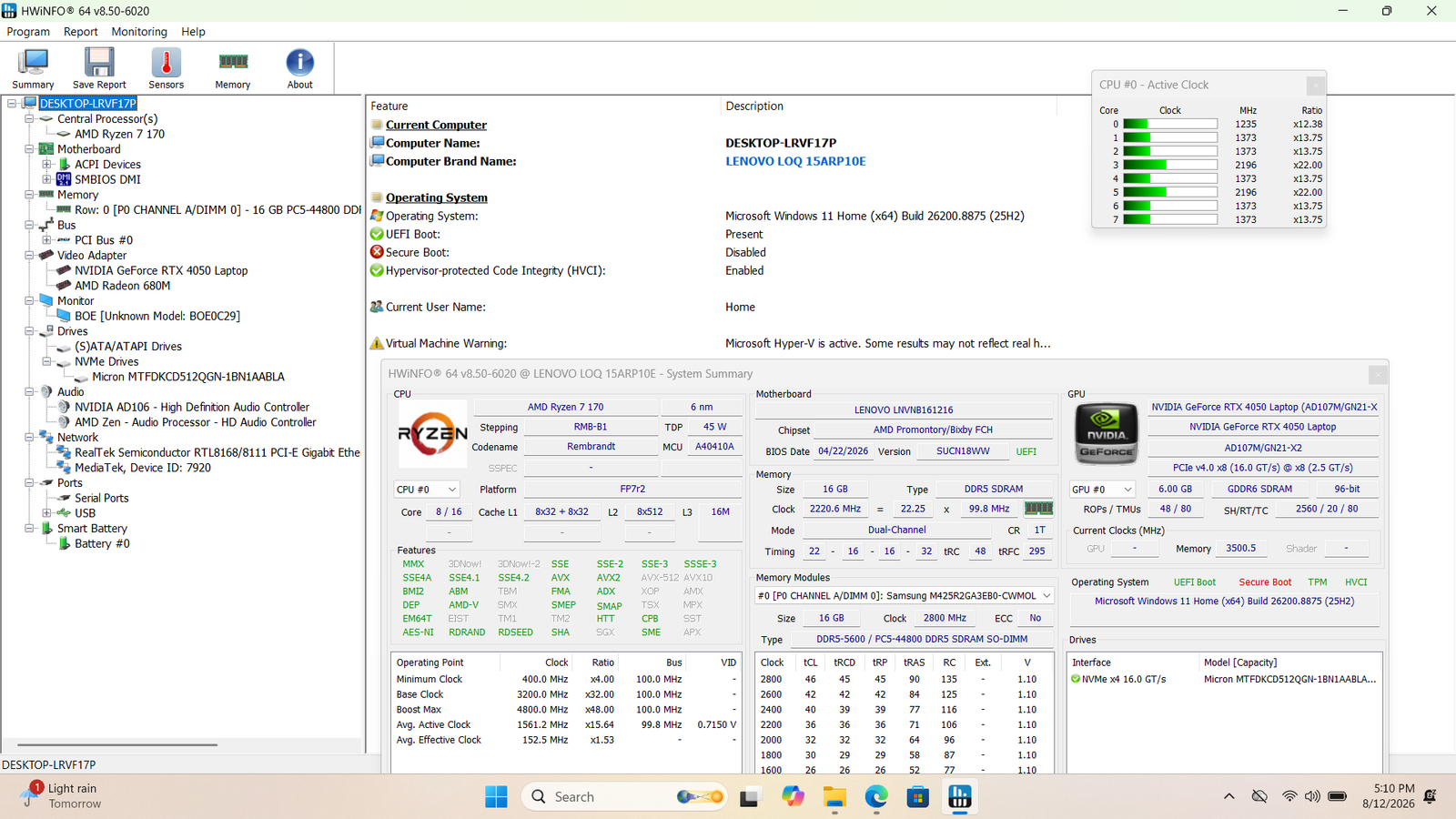The image size is (1456, 819).
Task: Select AMD Radeon 680M in the tree
Action: pos(122,286)
